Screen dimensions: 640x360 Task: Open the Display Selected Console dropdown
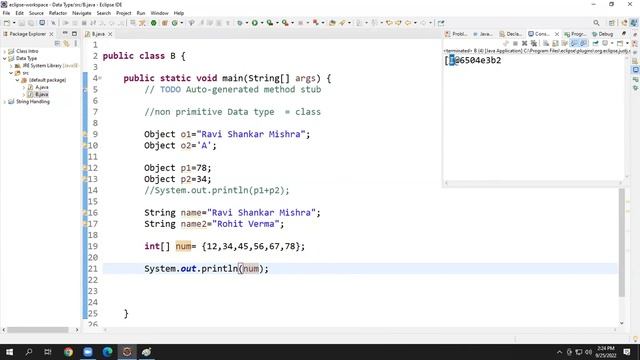tap(612, 43)
